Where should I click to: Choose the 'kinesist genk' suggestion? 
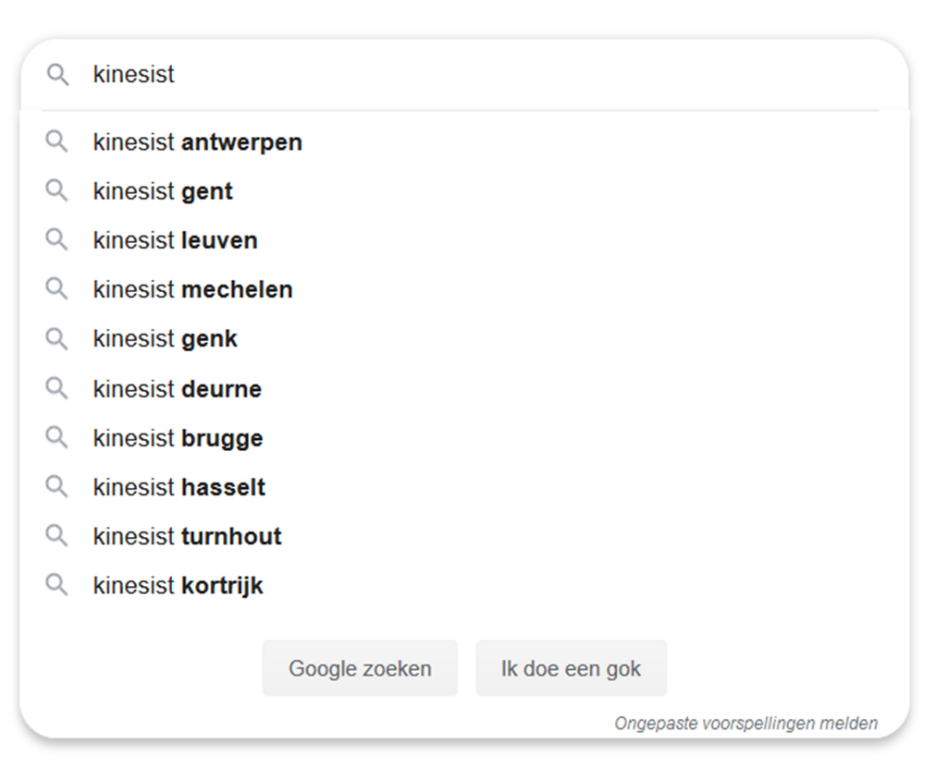pyautogui.click(x=165, y=339)
